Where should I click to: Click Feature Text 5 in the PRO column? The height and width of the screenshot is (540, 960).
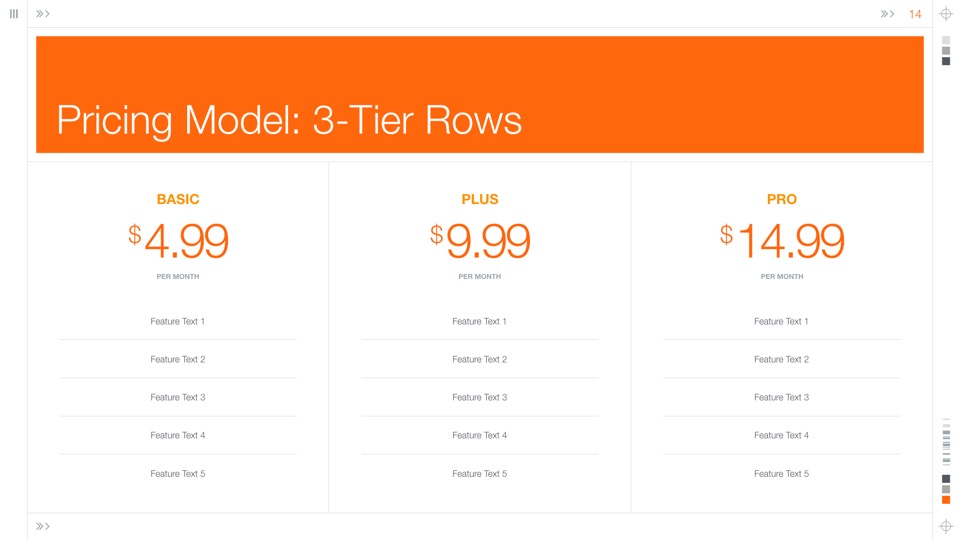(782, 473)
